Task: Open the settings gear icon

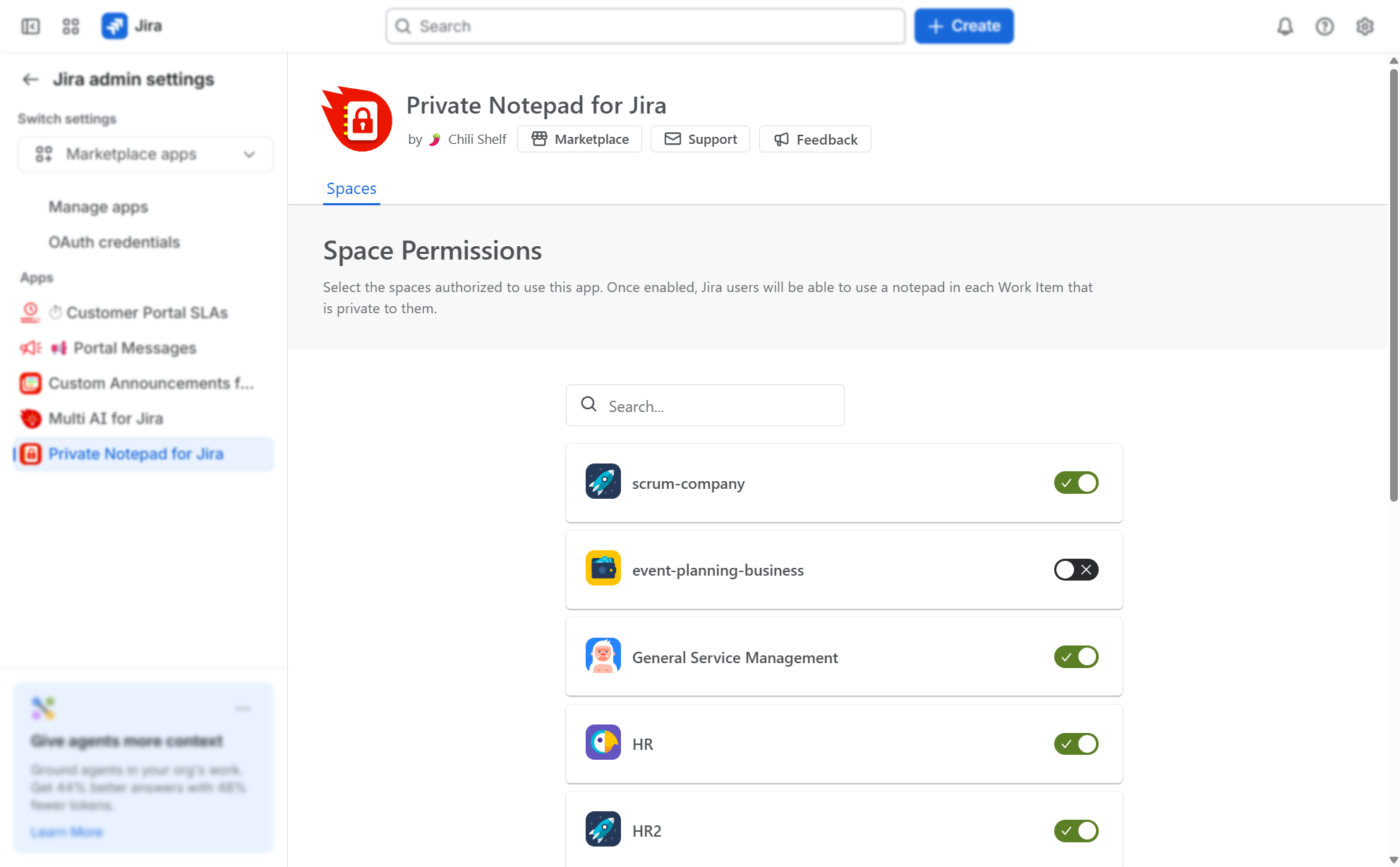Action: (x=1365, y=26)
